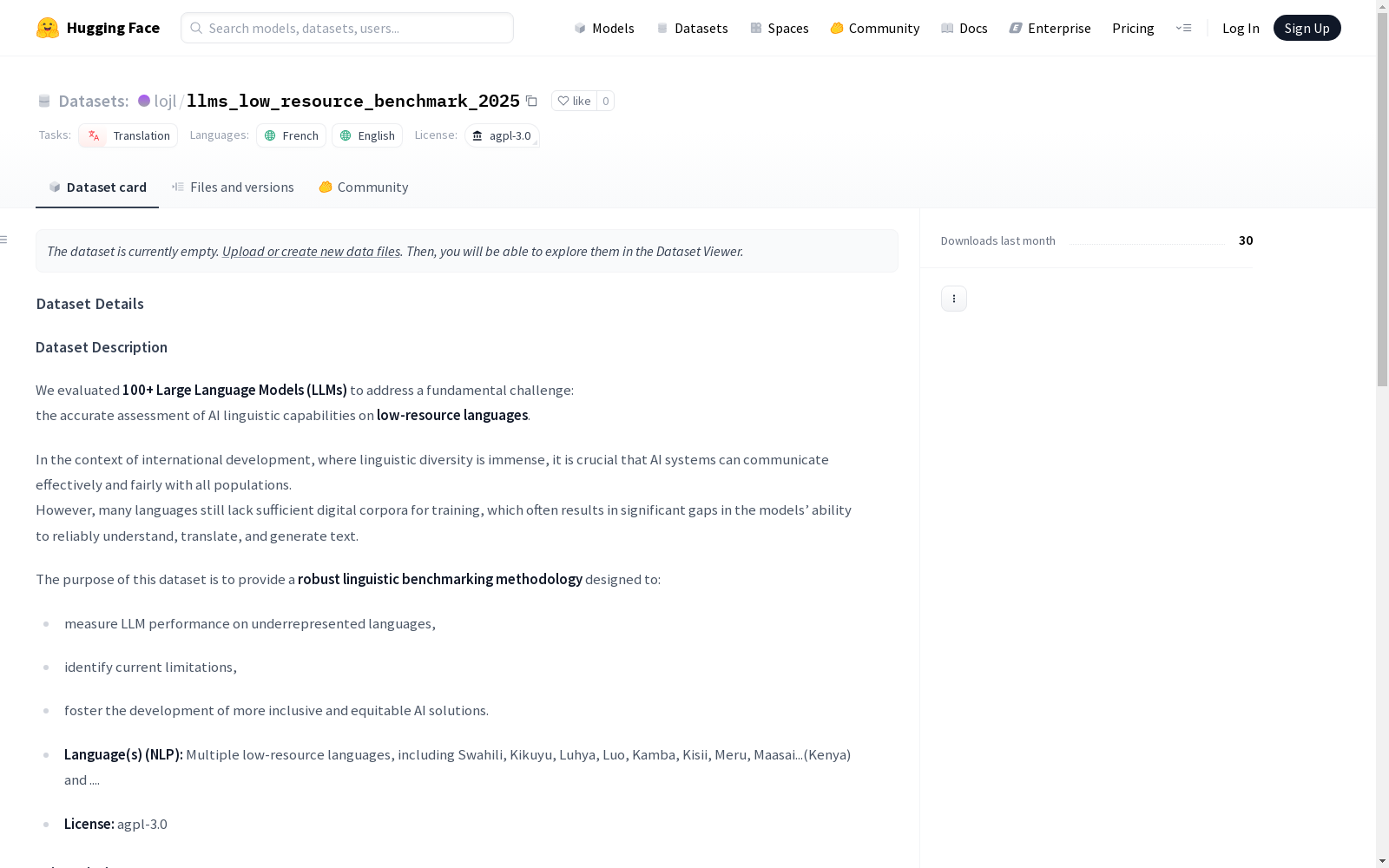Switch to the Files and versions tab
Viewport: 1389px width, 868px height.
[233, 187]
